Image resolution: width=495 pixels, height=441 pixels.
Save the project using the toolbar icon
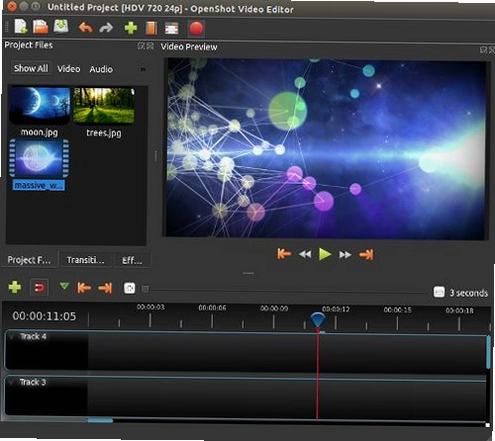(61, 26)
